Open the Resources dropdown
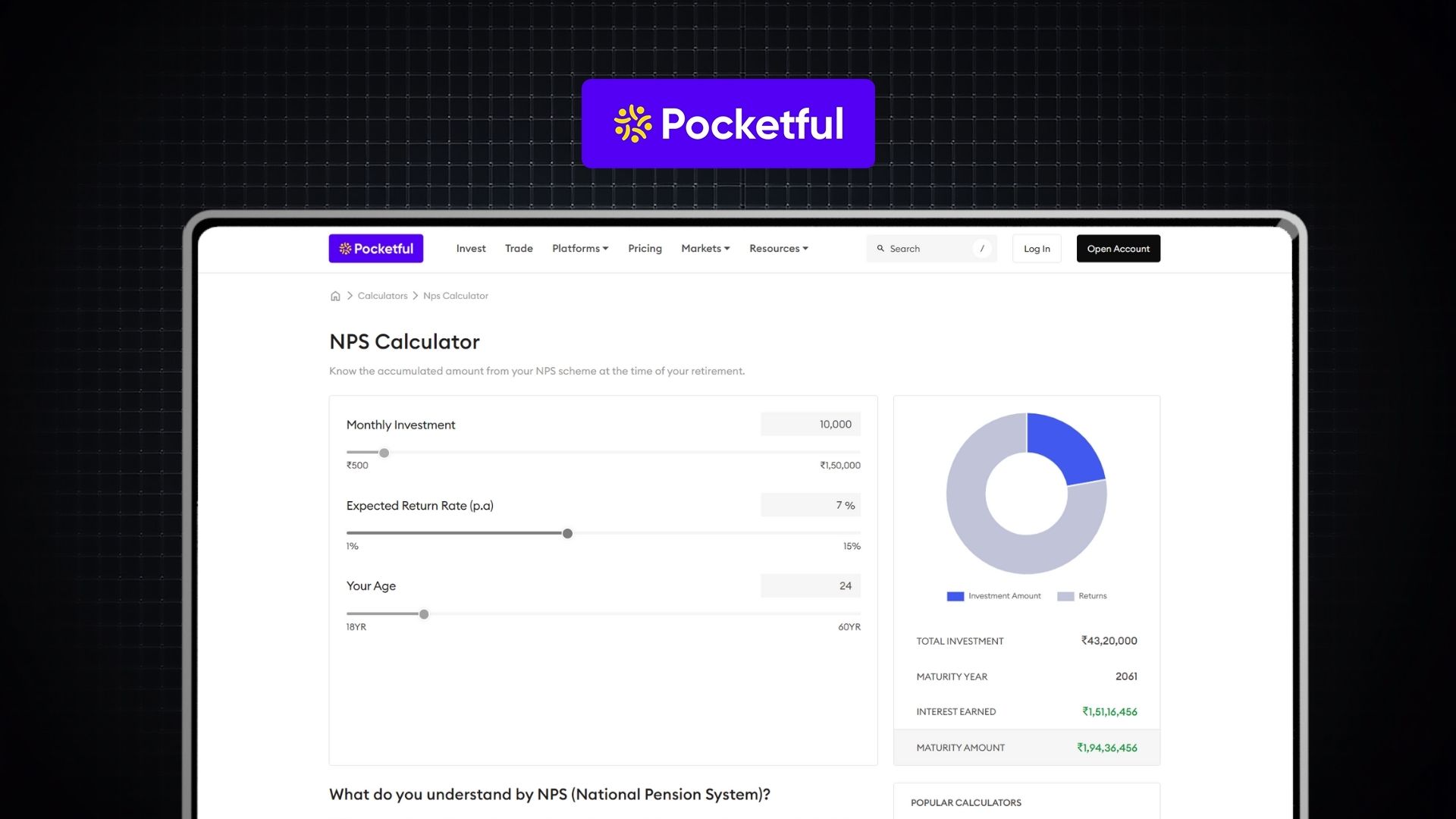The width and height of the screenshot is (1456, 819). click(778, 248)
